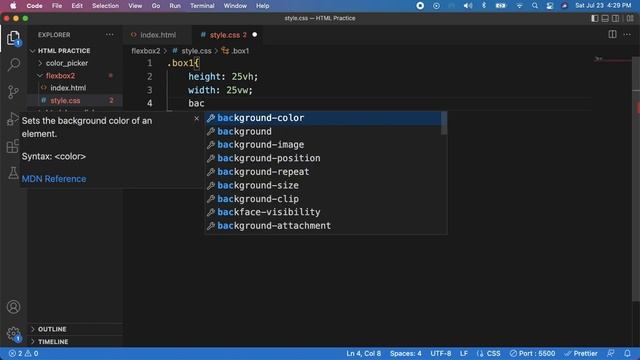The height and width of the screenshot is (360, 640).
Task: Click the suggestion list scrollbar
Action: 444,123
